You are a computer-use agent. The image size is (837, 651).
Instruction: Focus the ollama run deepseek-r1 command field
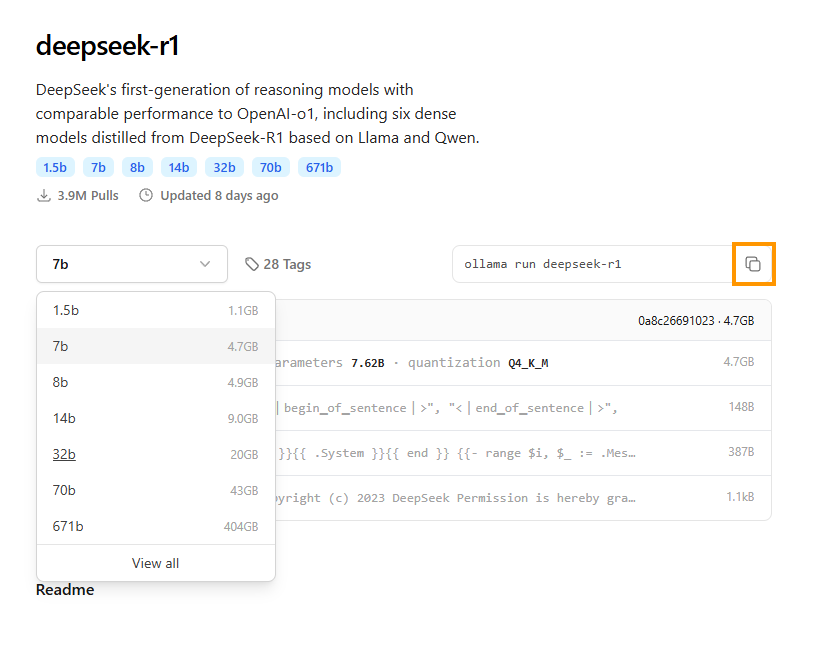[x=593, y=264]
